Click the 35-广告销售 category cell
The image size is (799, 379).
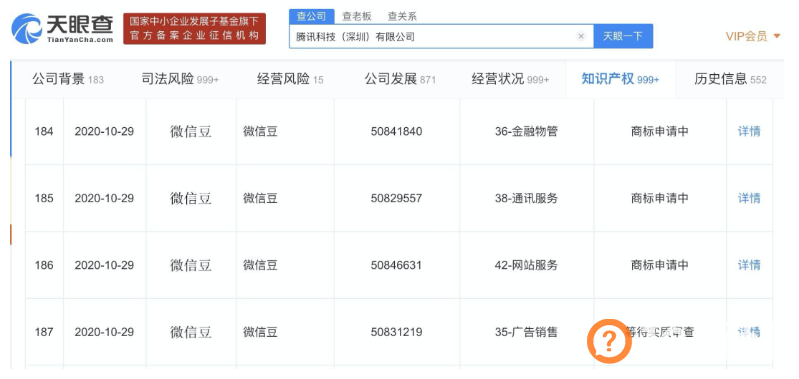[x=526, y=332]
